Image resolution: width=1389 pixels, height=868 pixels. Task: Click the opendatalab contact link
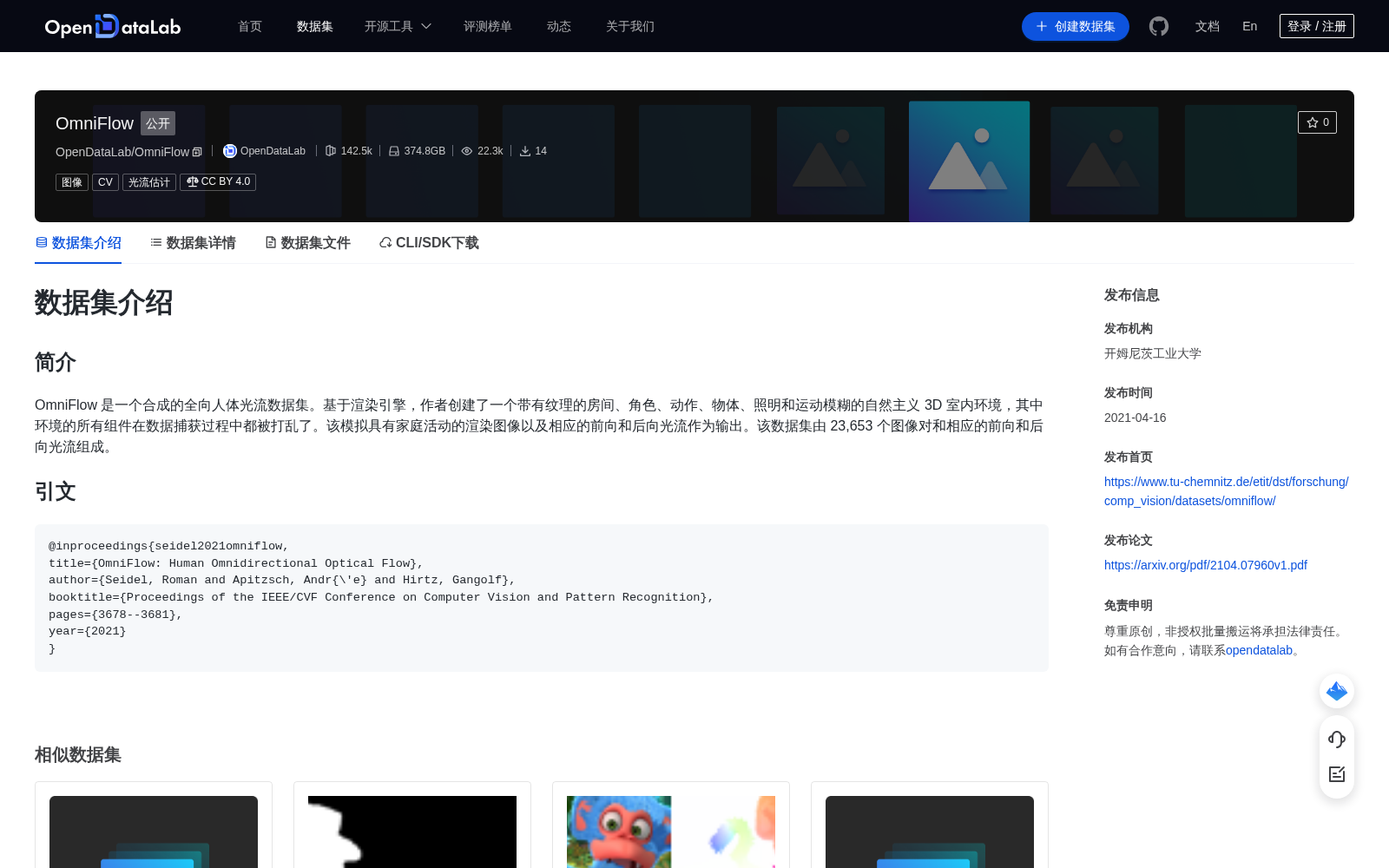point(1259,650)
